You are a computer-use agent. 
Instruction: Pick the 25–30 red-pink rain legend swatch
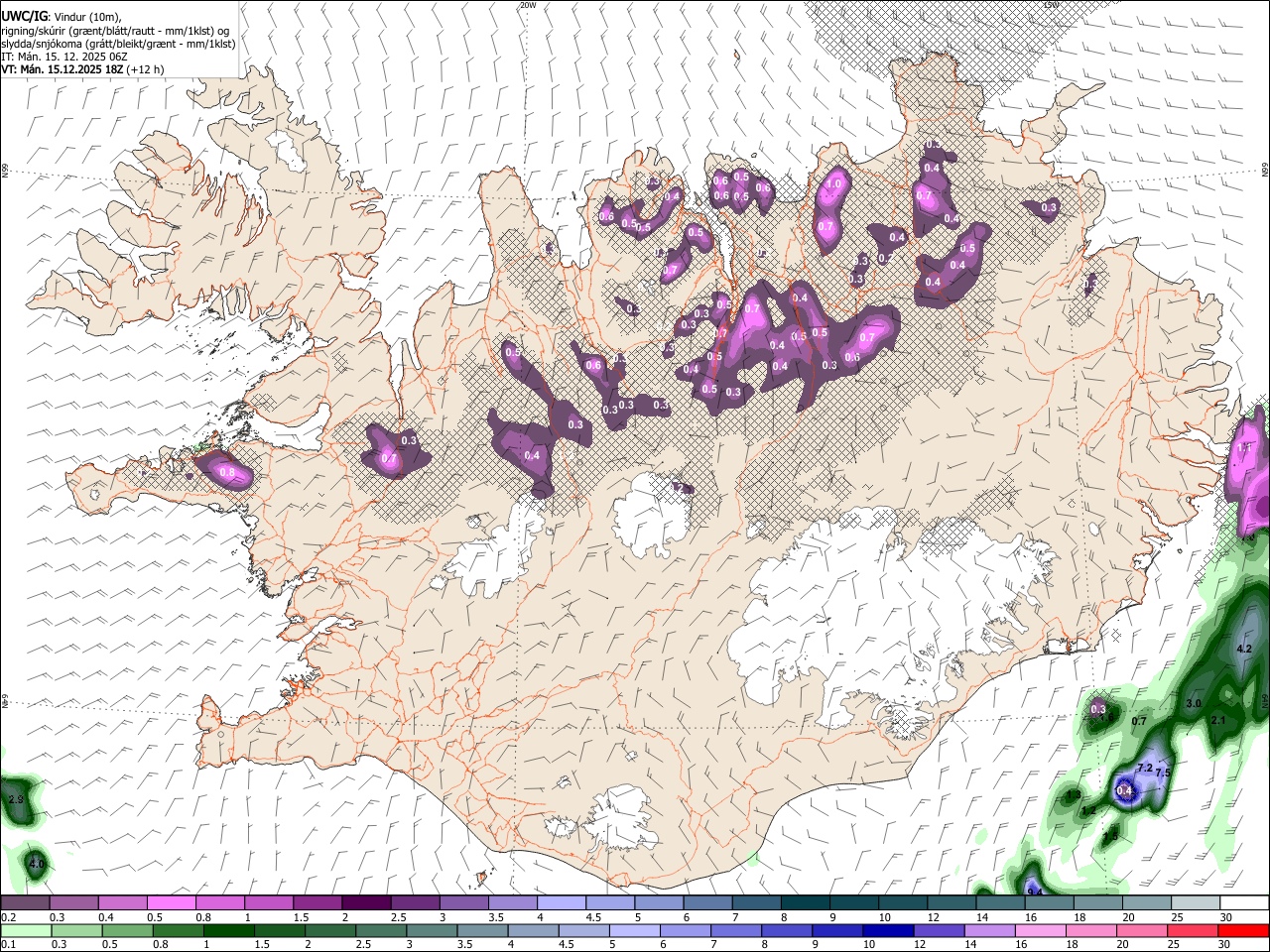point(1192,930)
